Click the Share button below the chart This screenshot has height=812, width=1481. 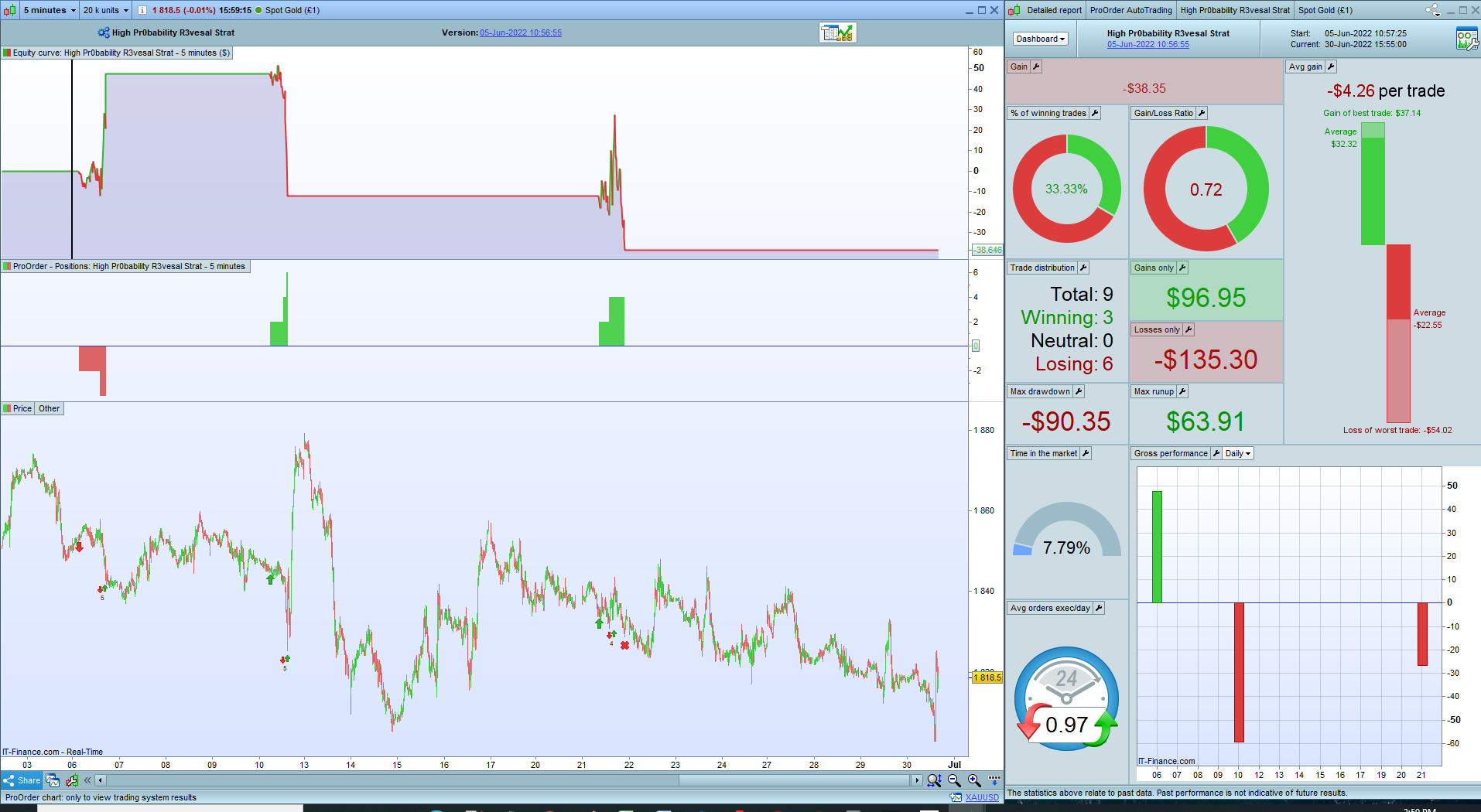[x=22, y=780]
